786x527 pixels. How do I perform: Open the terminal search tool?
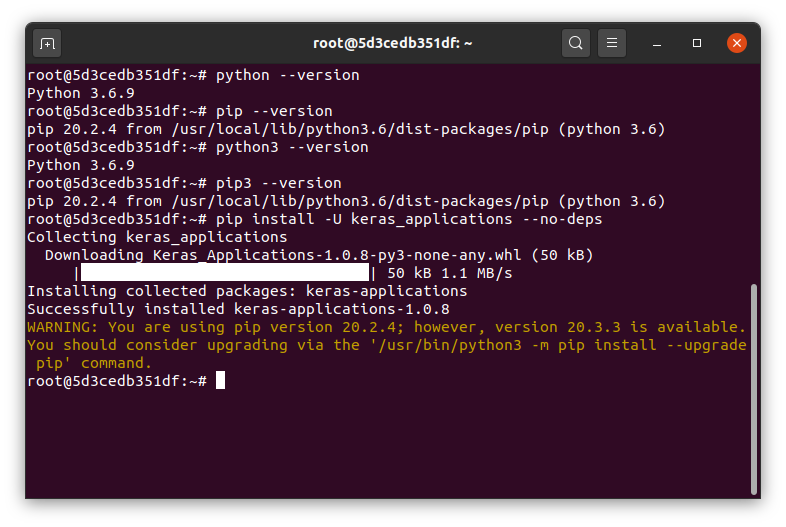pos(575,43)
